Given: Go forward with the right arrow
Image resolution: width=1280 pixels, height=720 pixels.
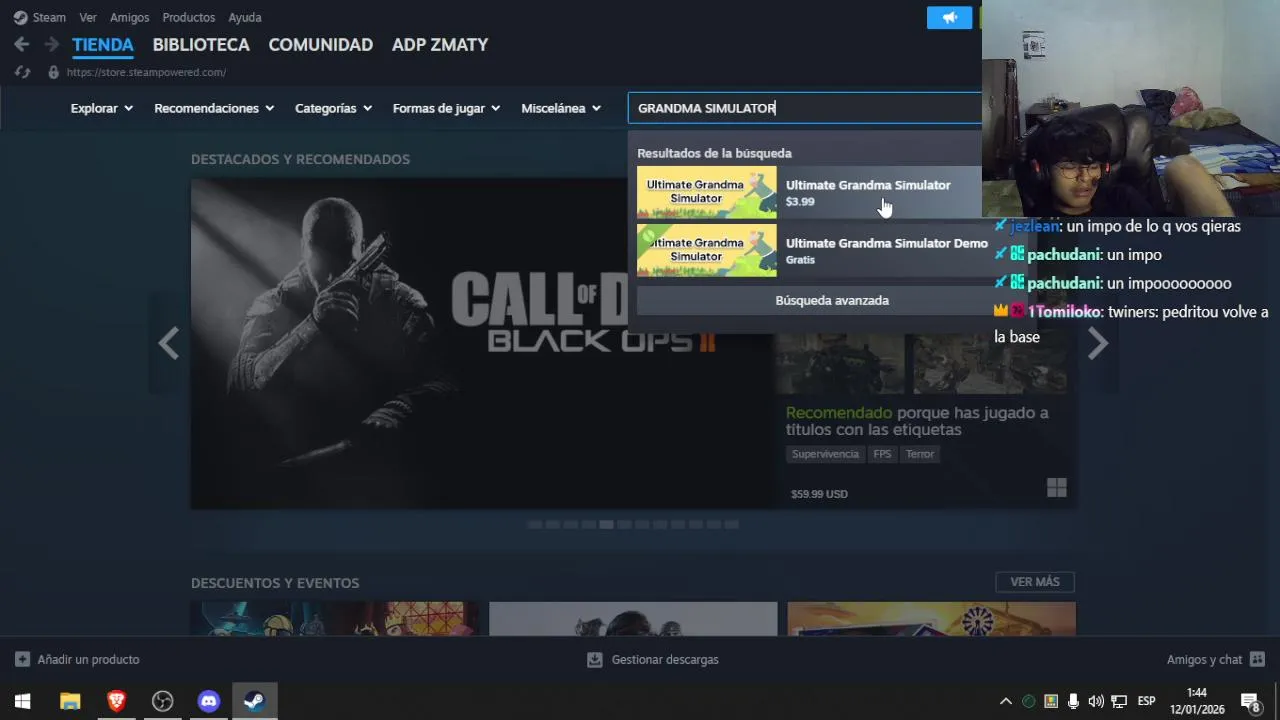Looking at the screenshot, I should [51, 44].
